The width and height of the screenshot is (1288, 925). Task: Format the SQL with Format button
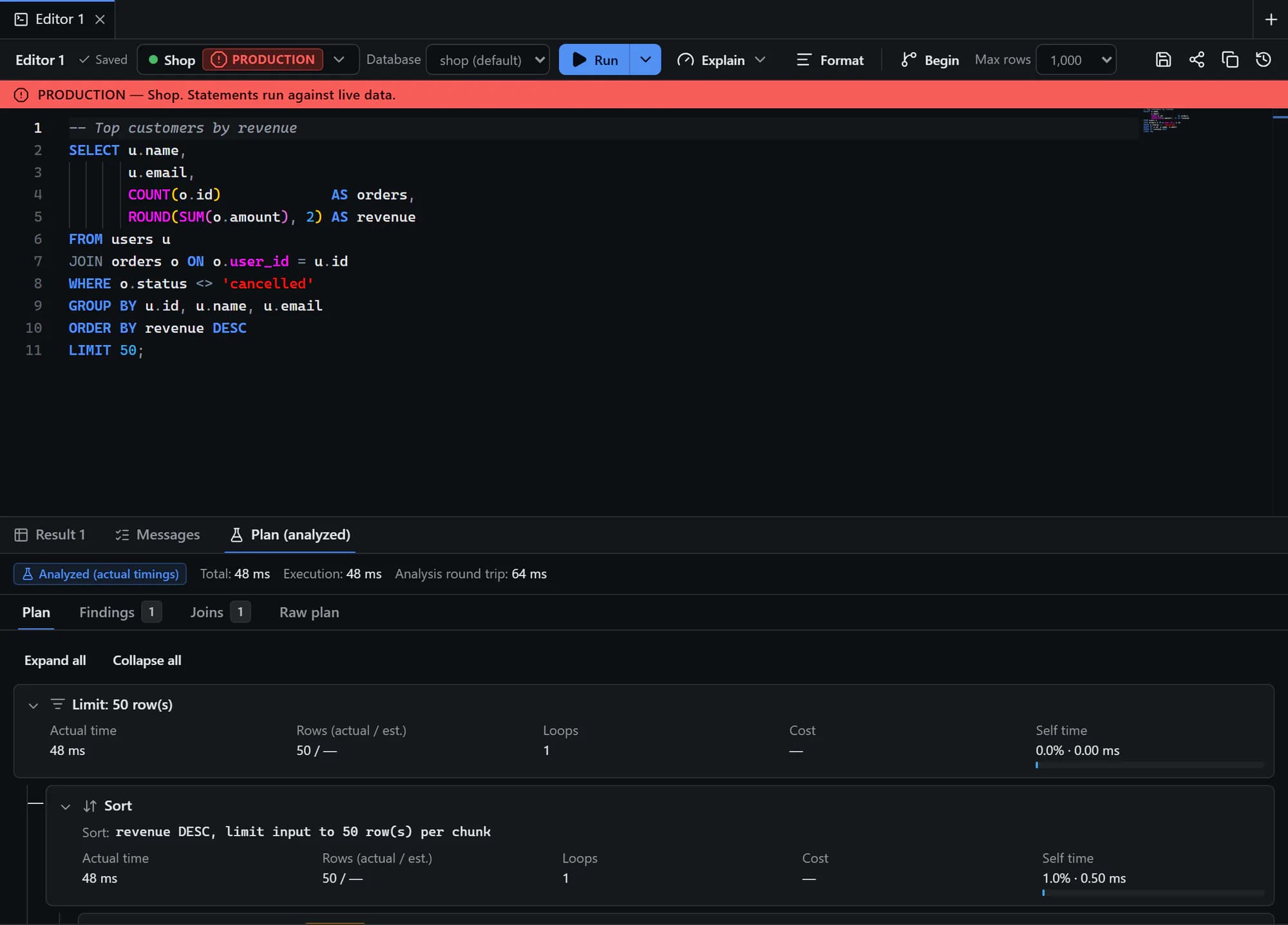830,60
